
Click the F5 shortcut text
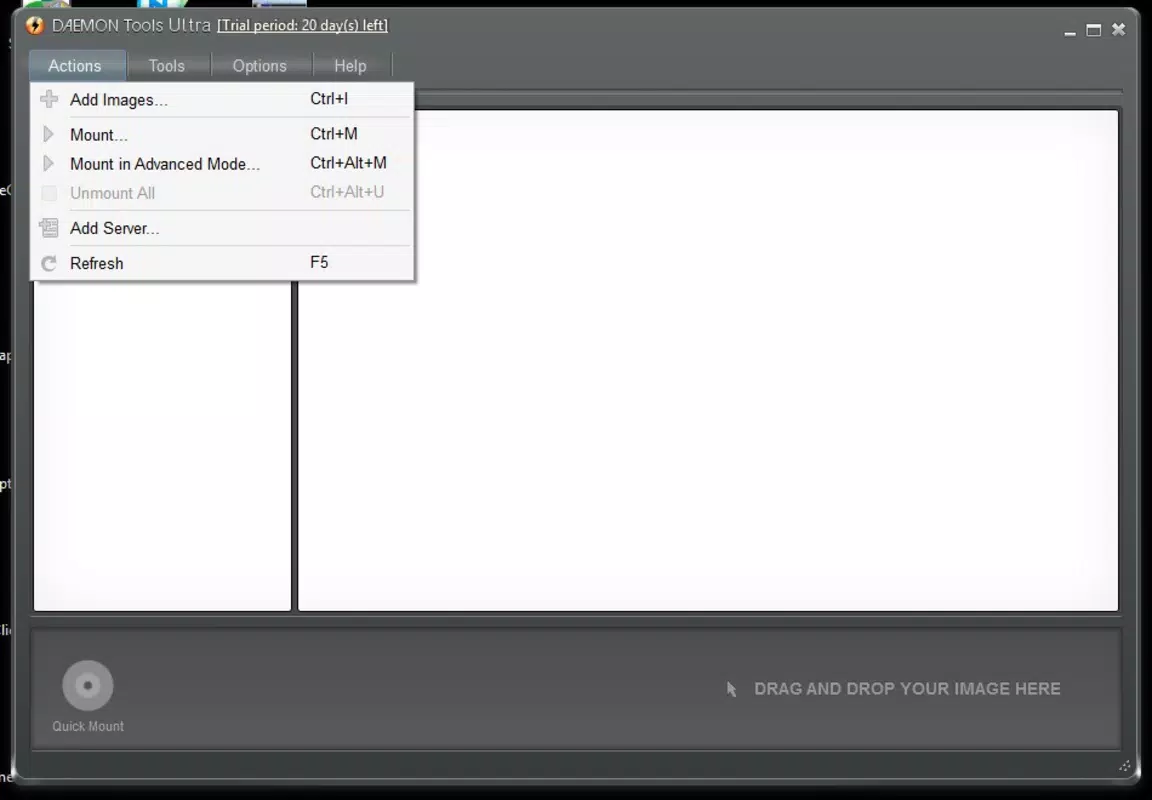(x=319, y=262)
